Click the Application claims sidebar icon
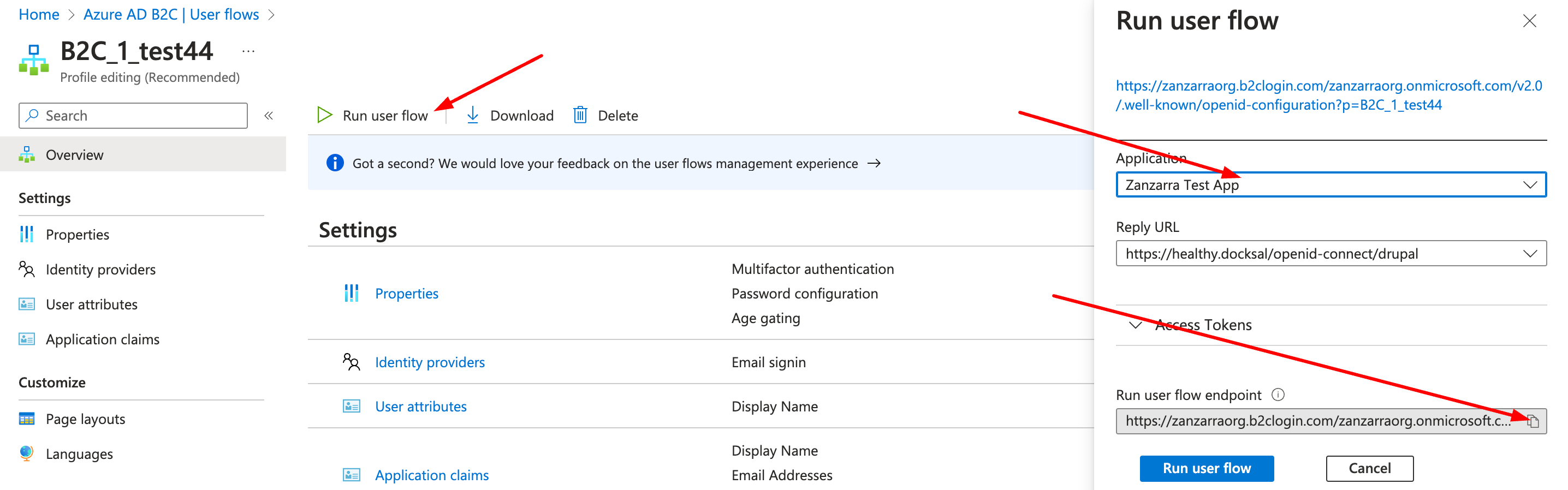 (x=27, y=339)
